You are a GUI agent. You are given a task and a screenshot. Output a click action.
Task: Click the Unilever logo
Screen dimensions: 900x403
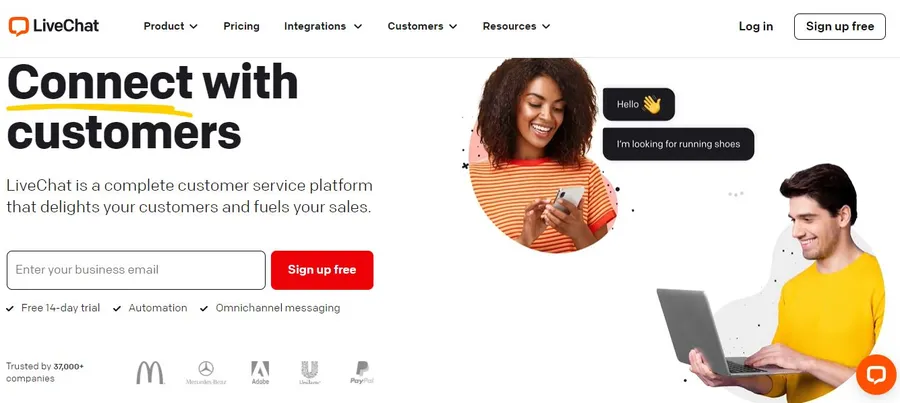310,373
